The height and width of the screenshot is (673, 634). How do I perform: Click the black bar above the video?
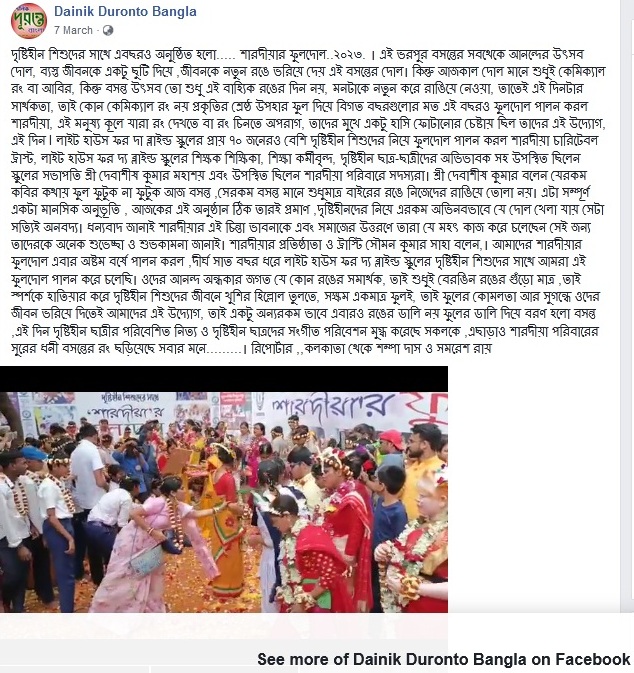(224, 379)
